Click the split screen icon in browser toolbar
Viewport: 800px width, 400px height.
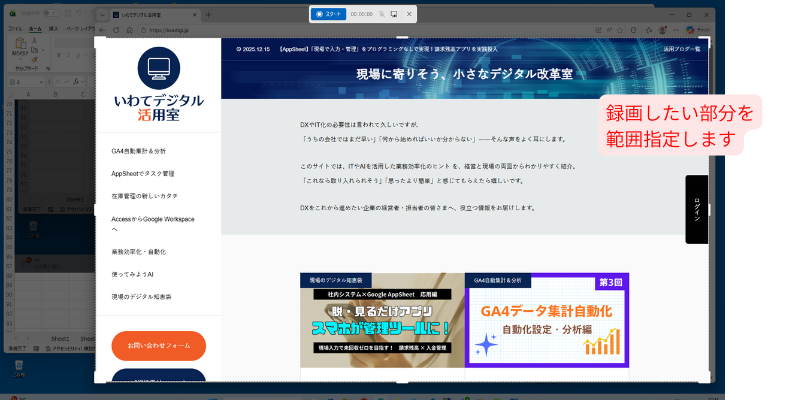point(598,30)
